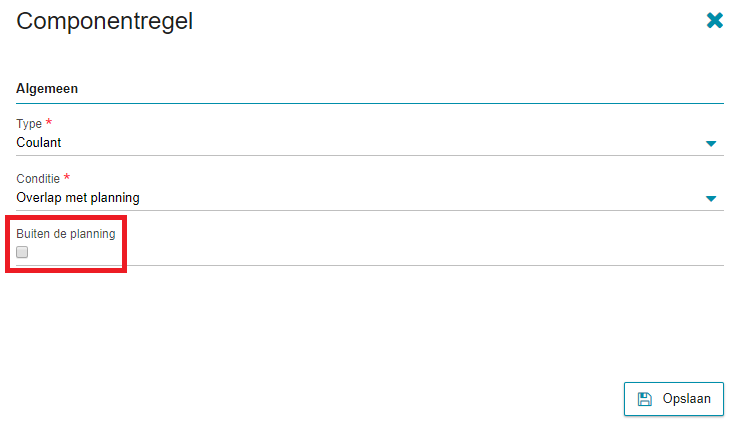Expand the Type dropdown arrow
Viewport: 740px width, 424px height.
[x=711, y=144]
